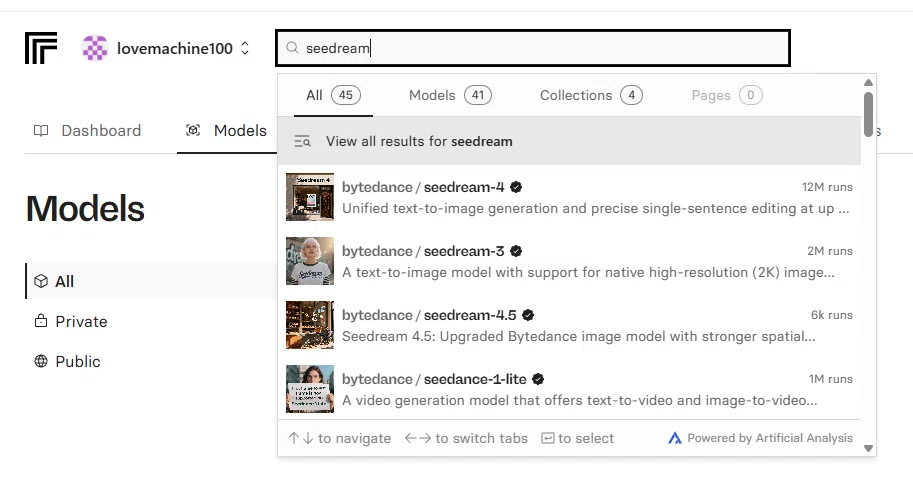
Task: Select the Private models filter
Action: point(70,321)
